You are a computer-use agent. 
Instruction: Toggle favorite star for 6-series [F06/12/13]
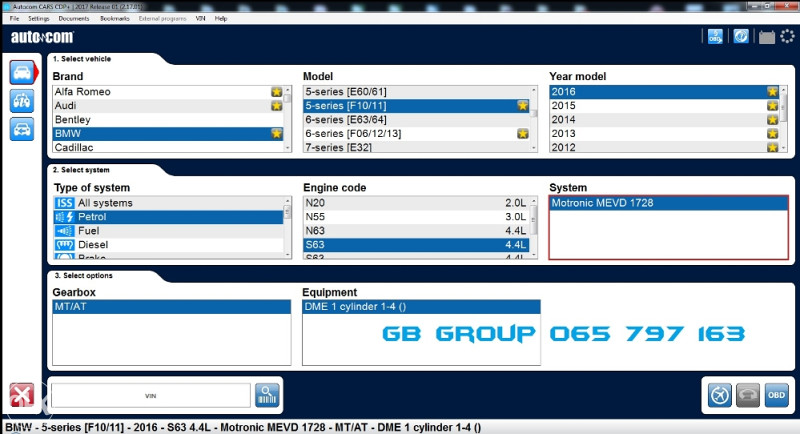pos(522,134)
